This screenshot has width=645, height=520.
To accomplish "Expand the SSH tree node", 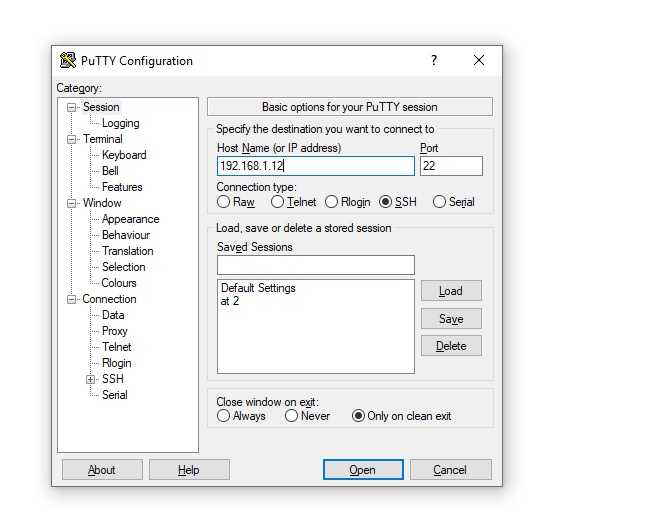I will [x=90, y=379].
